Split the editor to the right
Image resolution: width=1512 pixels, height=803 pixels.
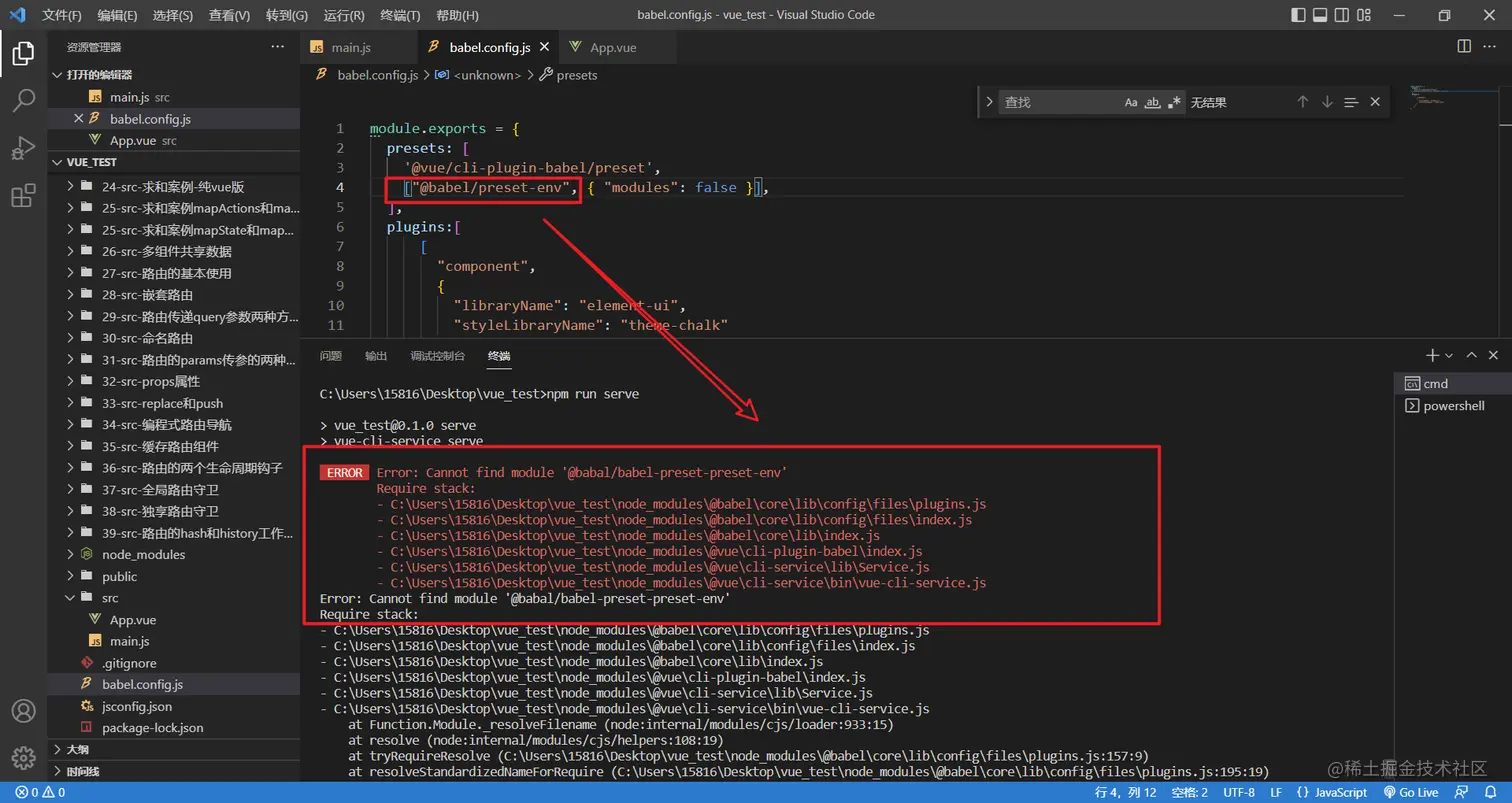[x=1464, y=46]
